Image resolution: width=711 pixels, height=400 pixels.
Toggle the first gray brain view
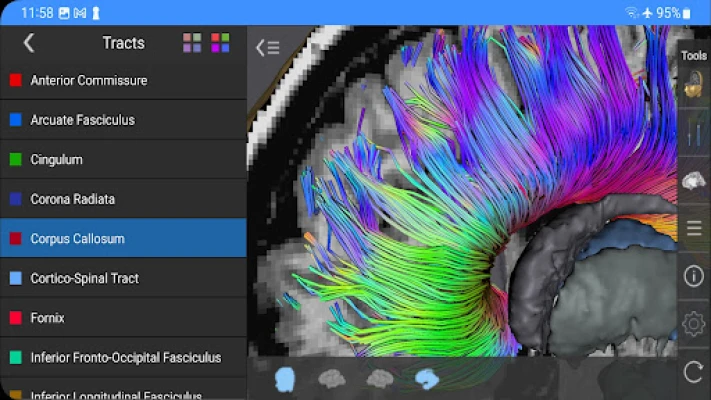(332, 379)
